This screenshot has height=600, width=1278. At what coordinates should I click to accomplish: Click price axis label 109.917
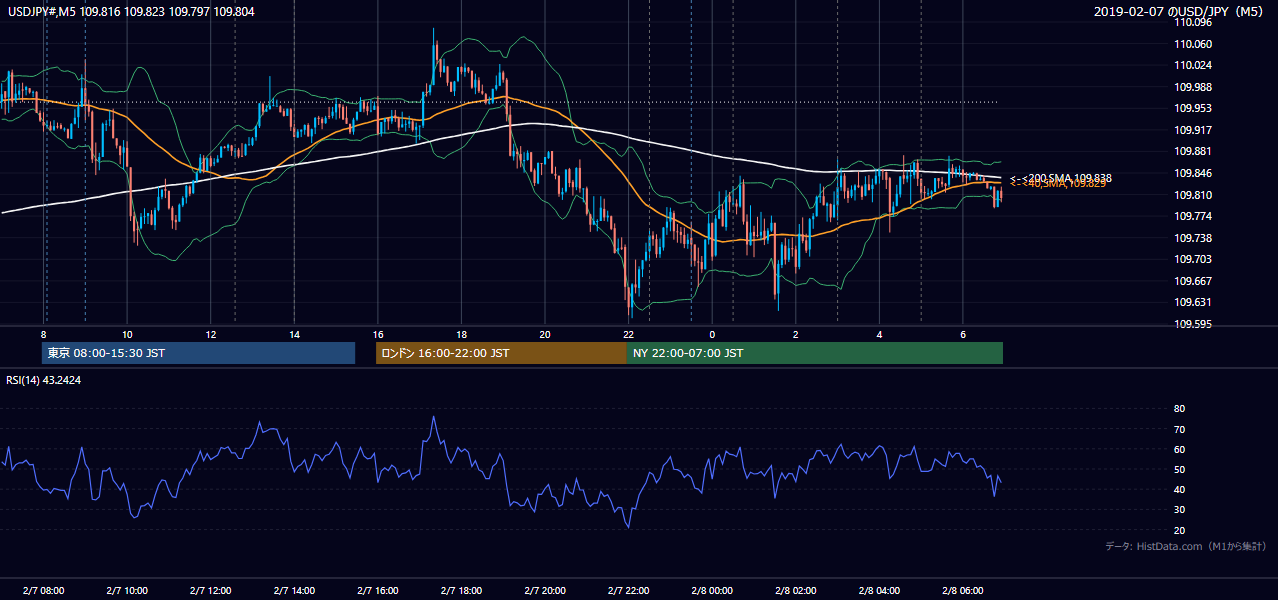click(x=1194, y=130)
